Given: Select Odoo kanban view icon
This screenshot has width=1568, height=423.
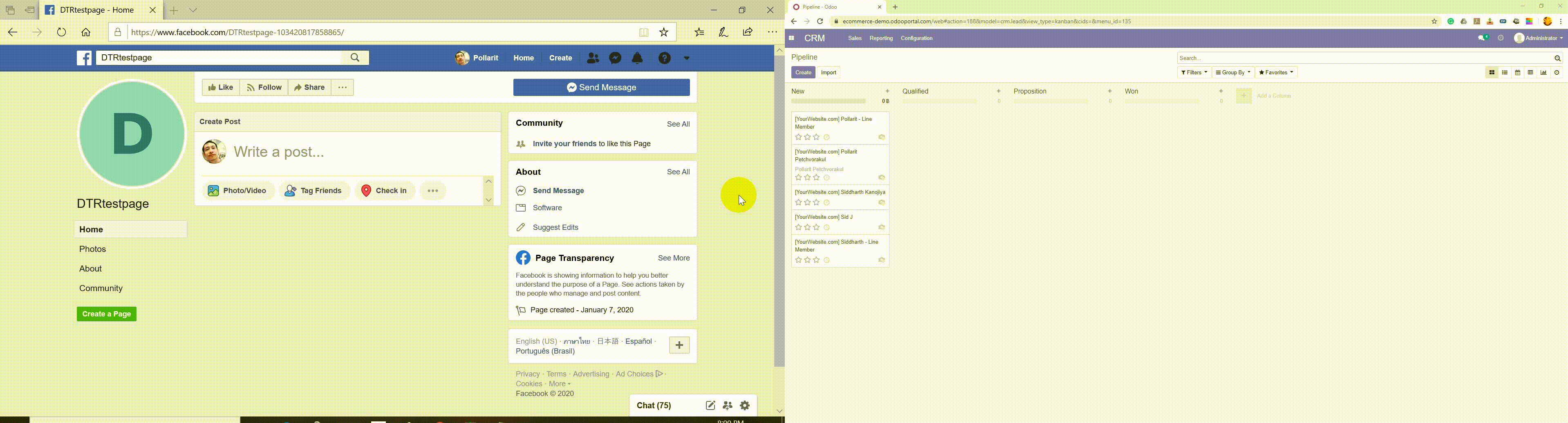Looking at the screenshot, I should pyautogui.click(x=1492, y=73).
